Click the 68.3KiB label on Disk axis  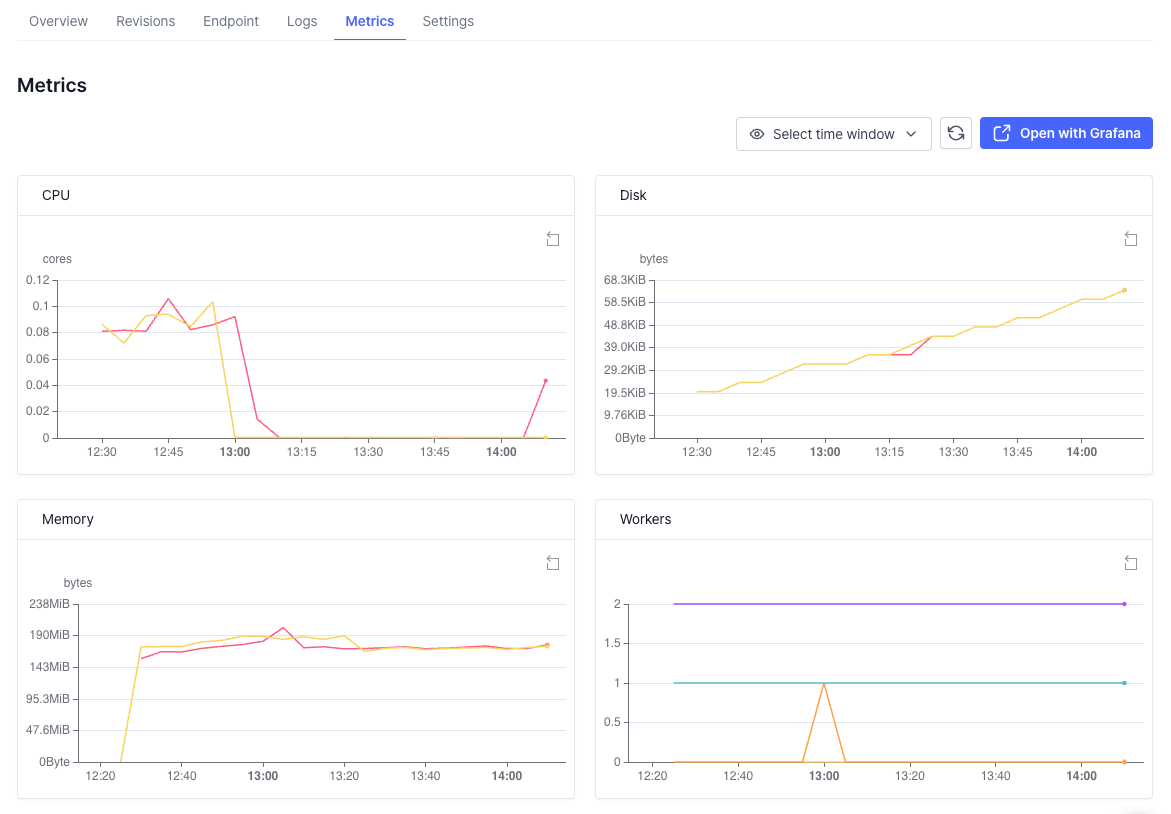[624, 280]
